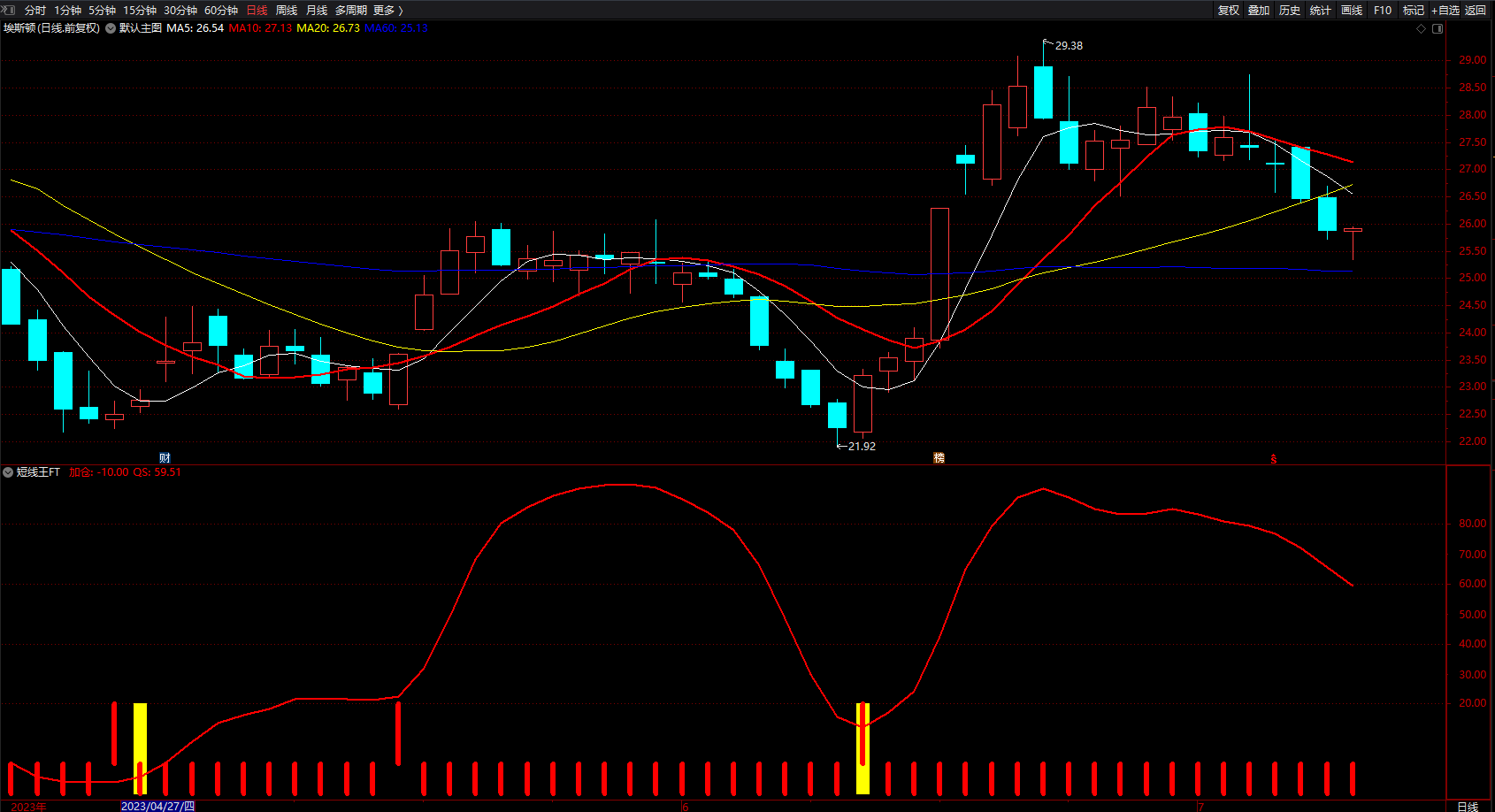Click the 短线王FT indicator name

click(38, 472)
